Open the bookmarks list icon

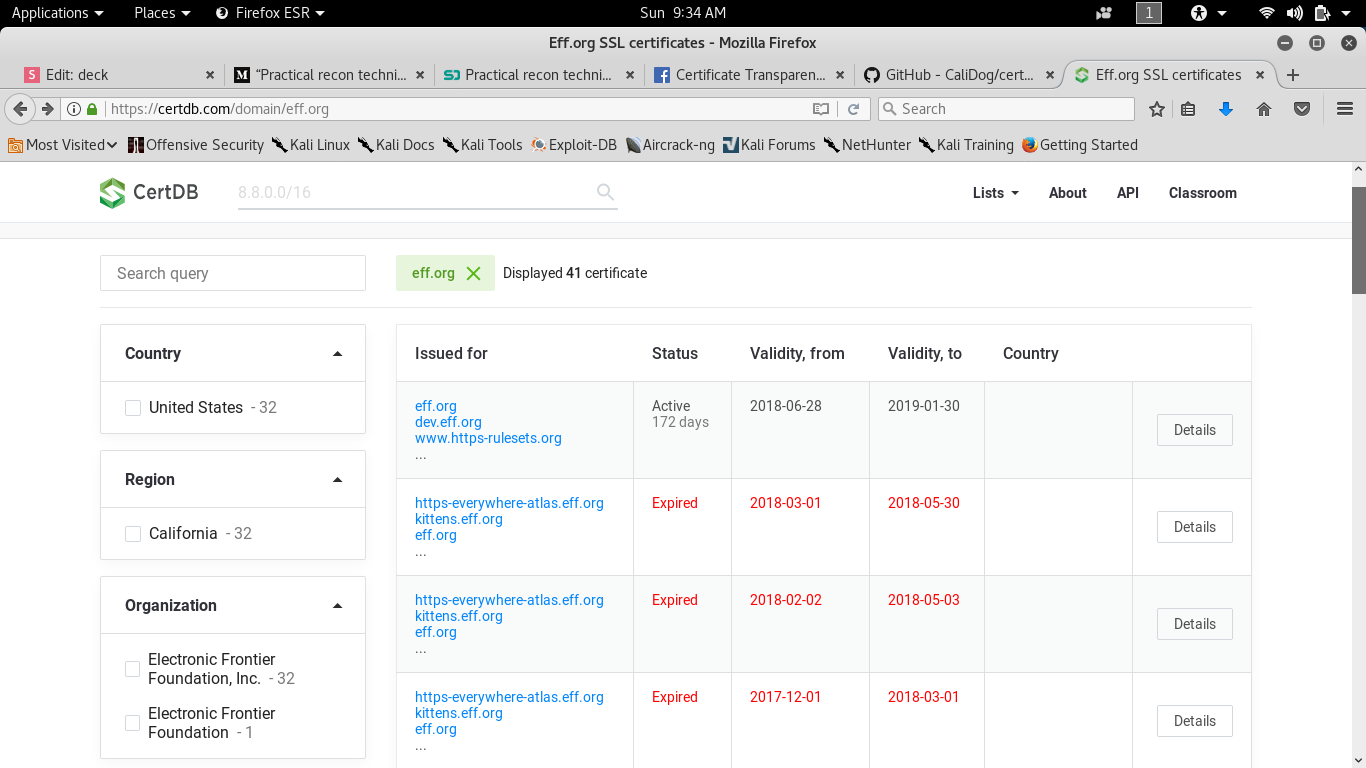1188,109
